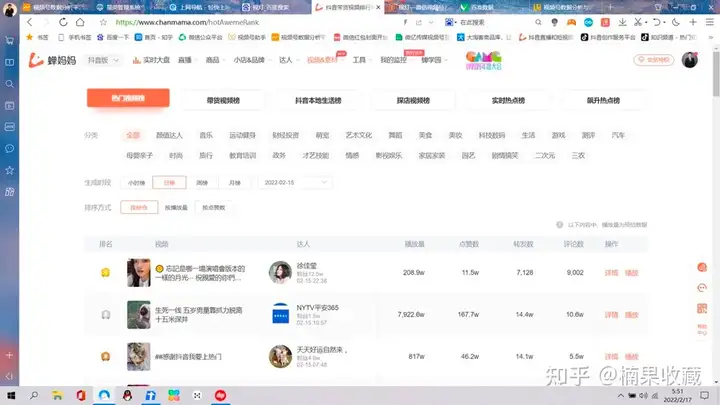Filter by 二次元 category

click(545, 156)
